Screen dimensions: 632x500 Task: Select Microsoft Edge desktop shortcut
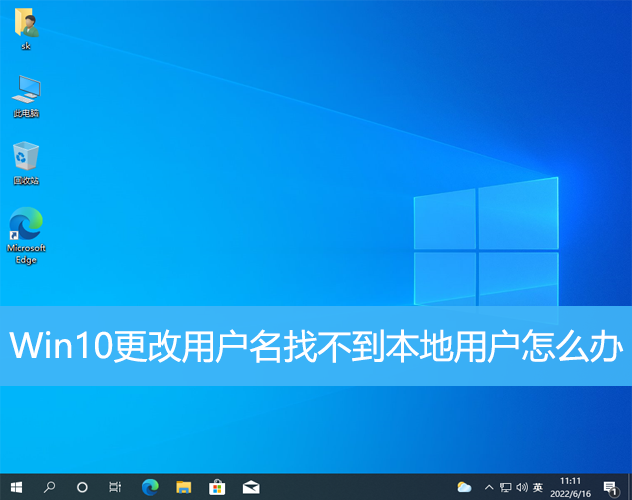(26, 235)
